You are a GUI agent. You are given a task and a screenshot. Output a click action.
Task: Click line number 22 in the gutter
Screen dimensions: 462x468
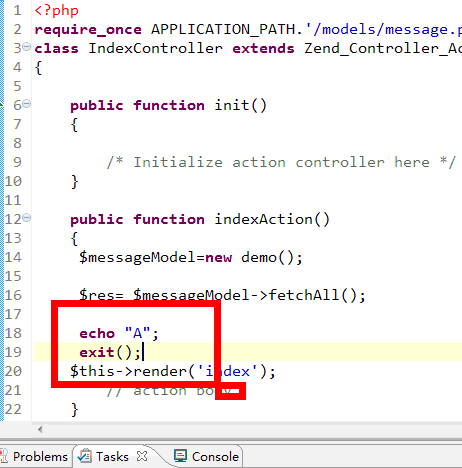[x=13, y=410]
